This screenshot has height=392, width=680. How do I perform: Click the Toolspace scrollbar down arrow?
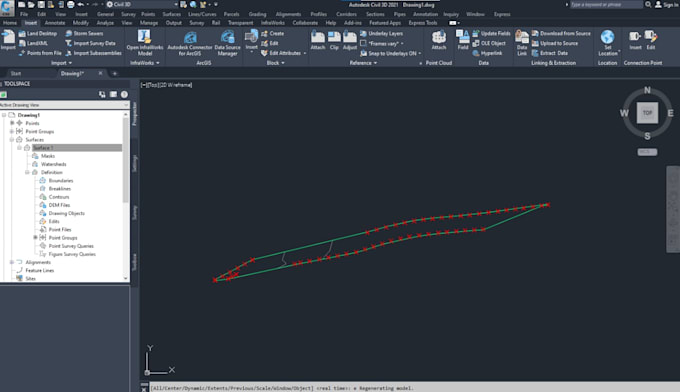click(x=126, y=278)
